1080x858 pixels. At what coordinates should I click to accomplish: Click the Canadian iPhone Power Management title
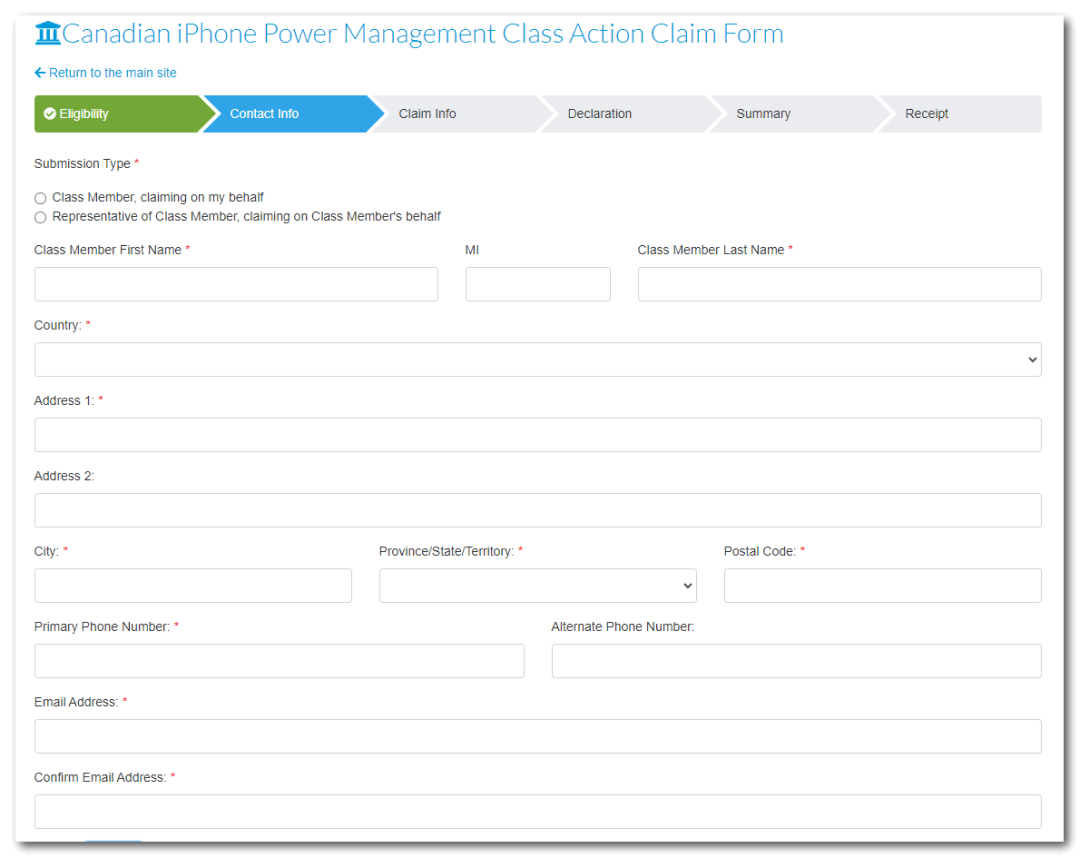423,34
